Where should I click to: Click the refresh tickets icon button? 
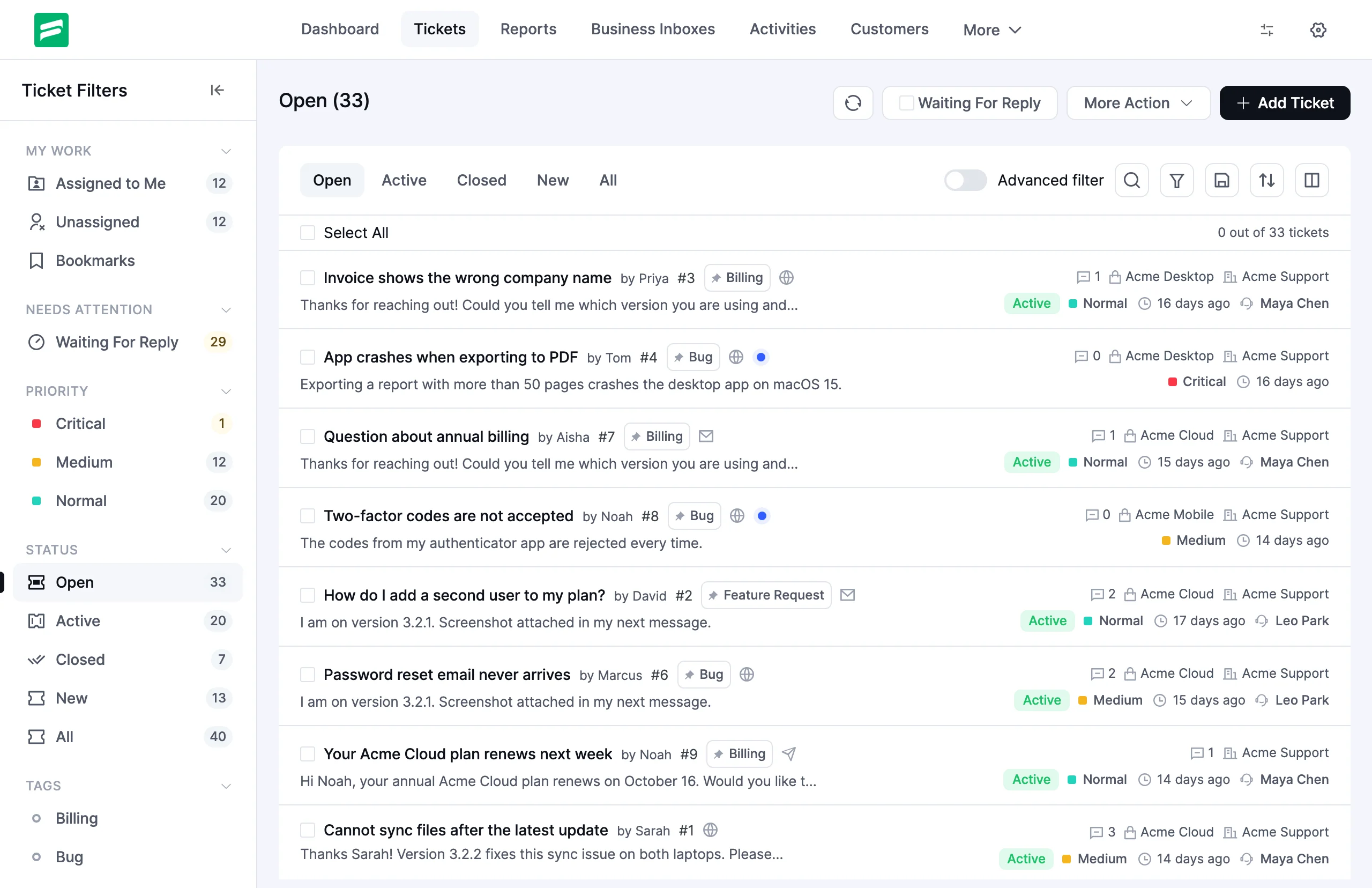(x=853, y=103)
